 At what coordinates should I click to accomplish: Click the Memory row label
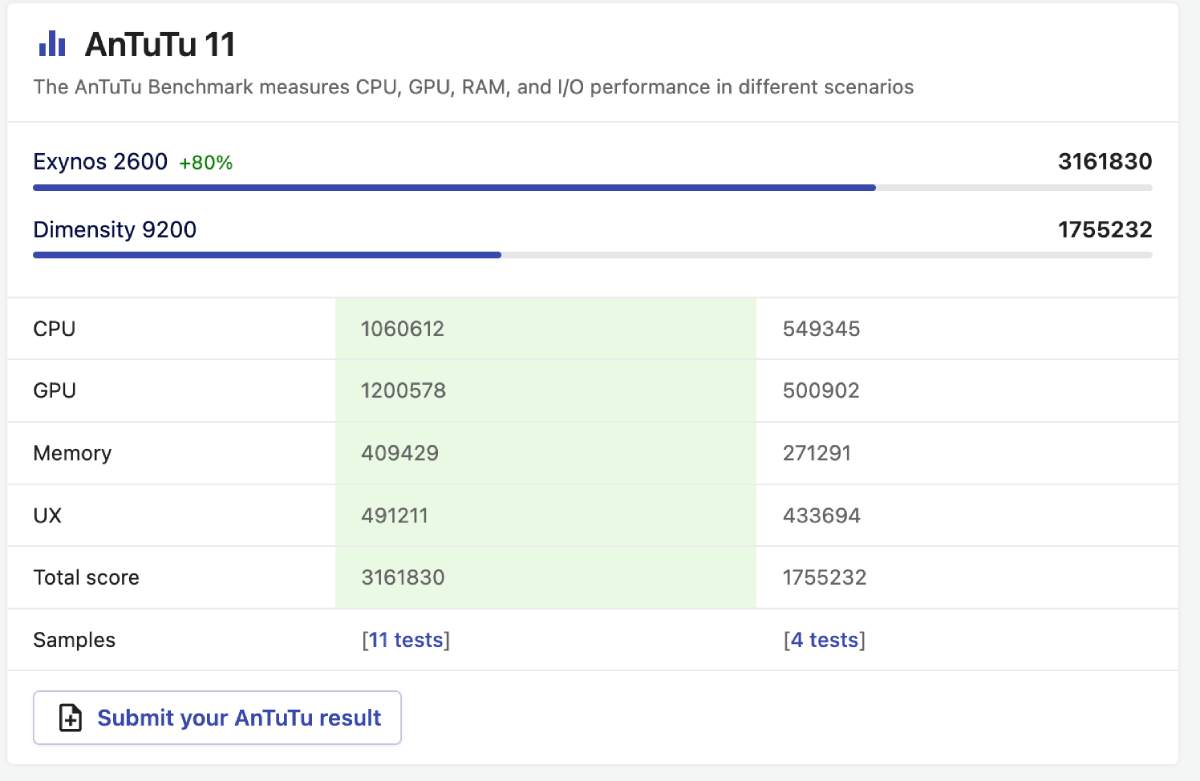tap(72, 453)
